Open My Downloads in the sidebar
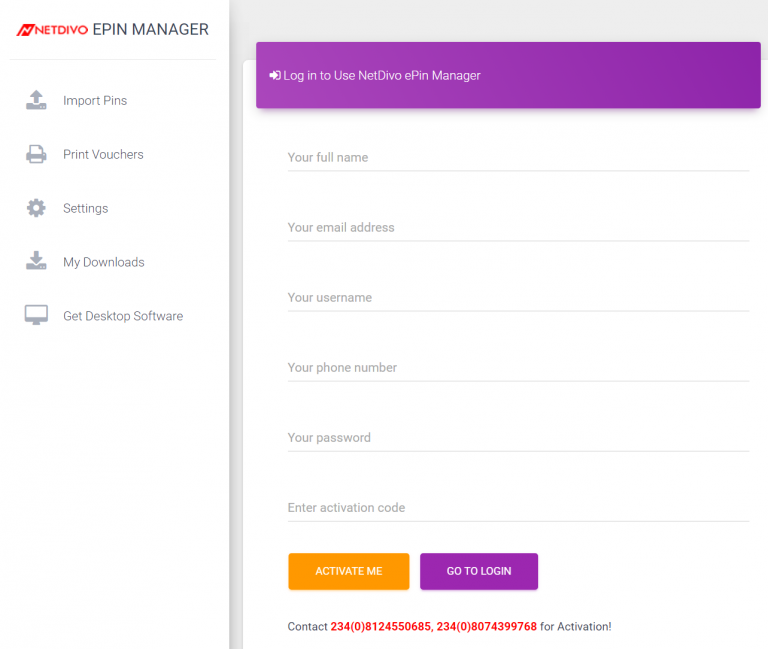Screen dimensions: 768x649 tap(104, 262)
